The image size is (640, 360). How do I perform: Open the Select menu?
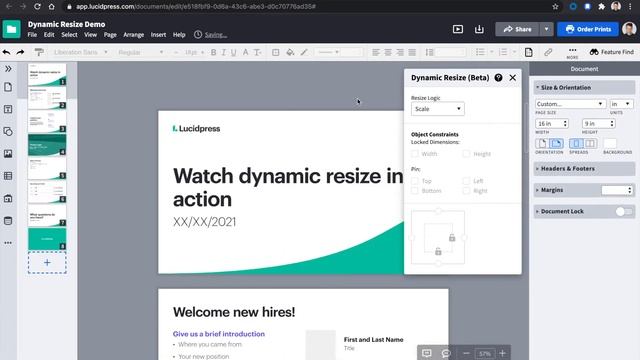pyautogui.click(x=69, y=35)
